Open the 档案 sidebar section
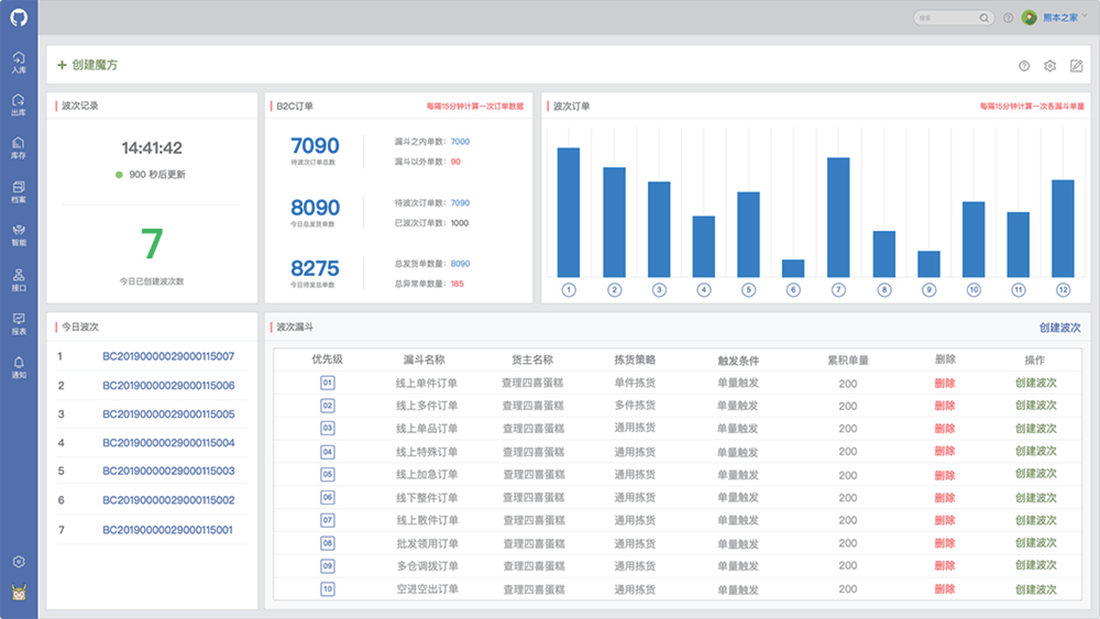1100x619 pixels. (19, 192)
